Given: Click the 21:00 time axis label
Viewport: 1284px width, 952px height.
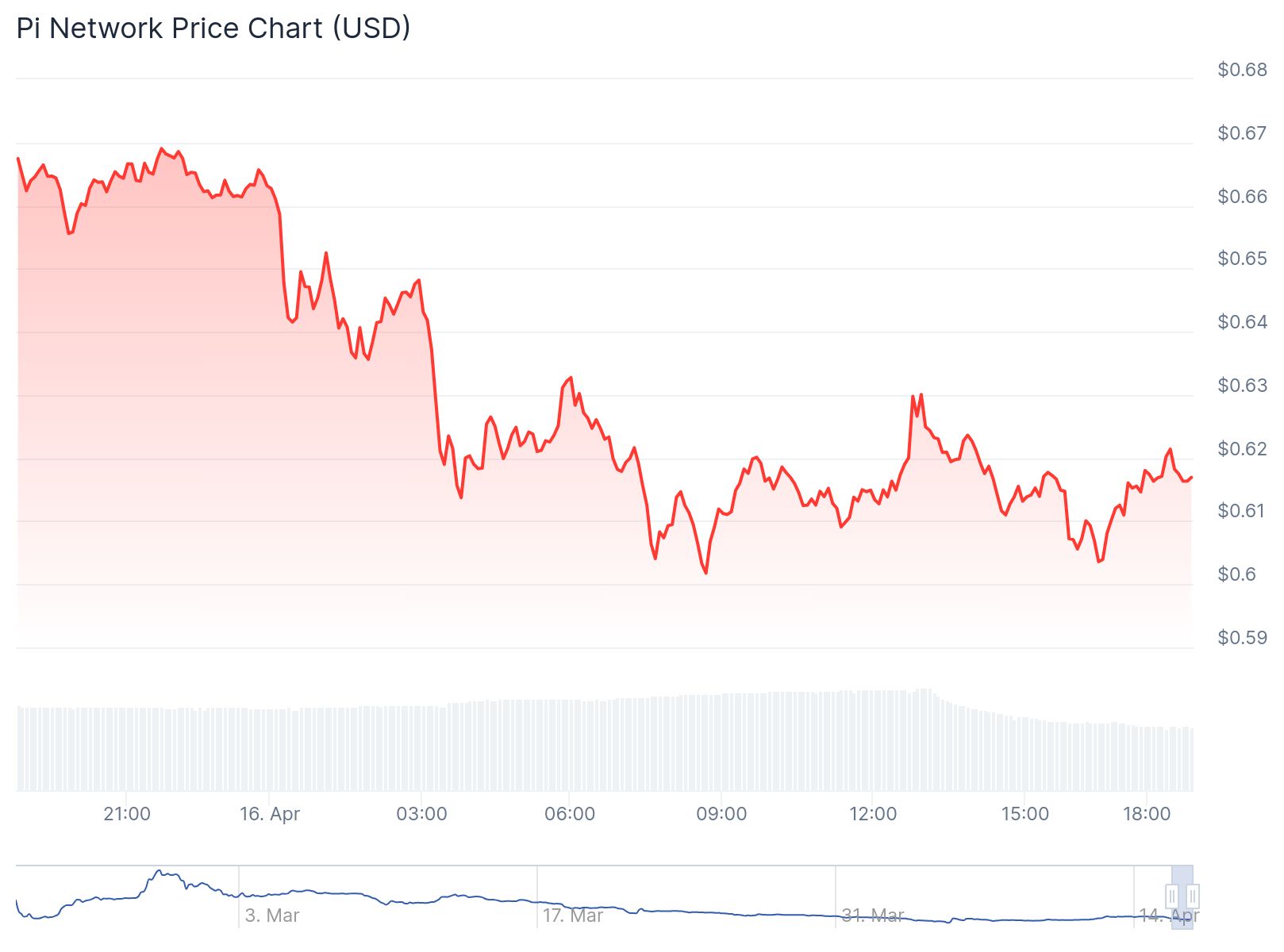Looking at the screenshot, I should (127, 814).
